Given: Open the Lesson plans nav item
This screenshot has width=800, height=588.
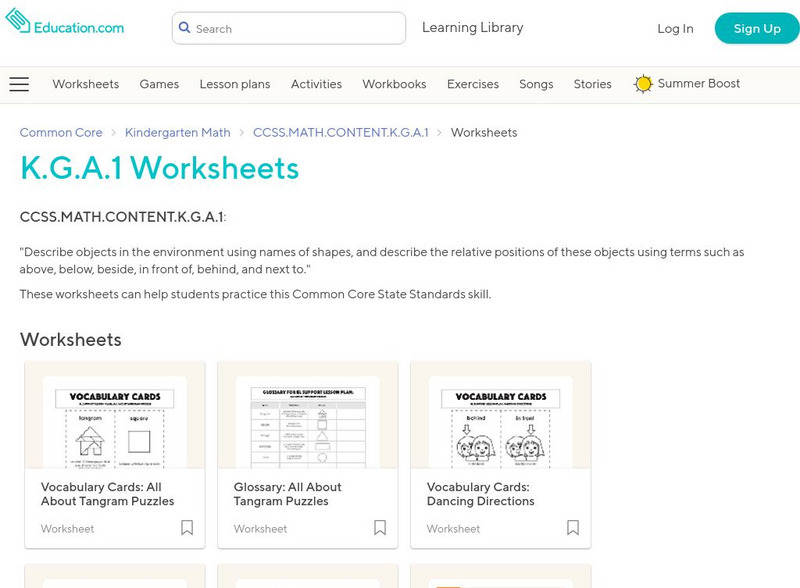Looking at the screenshot, I should tap(235, 84).
